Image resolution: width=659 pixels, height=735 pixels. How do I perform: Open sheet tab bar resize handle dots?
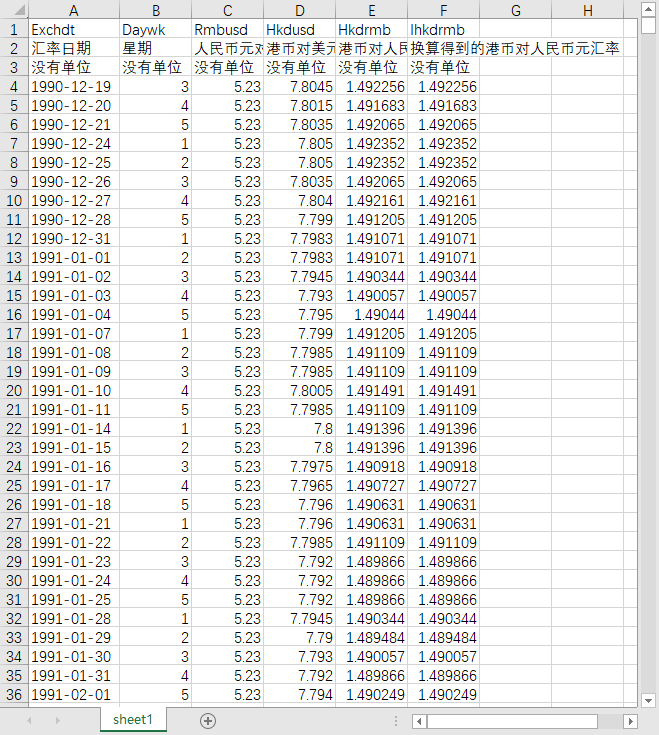click(x=396, y=721)
